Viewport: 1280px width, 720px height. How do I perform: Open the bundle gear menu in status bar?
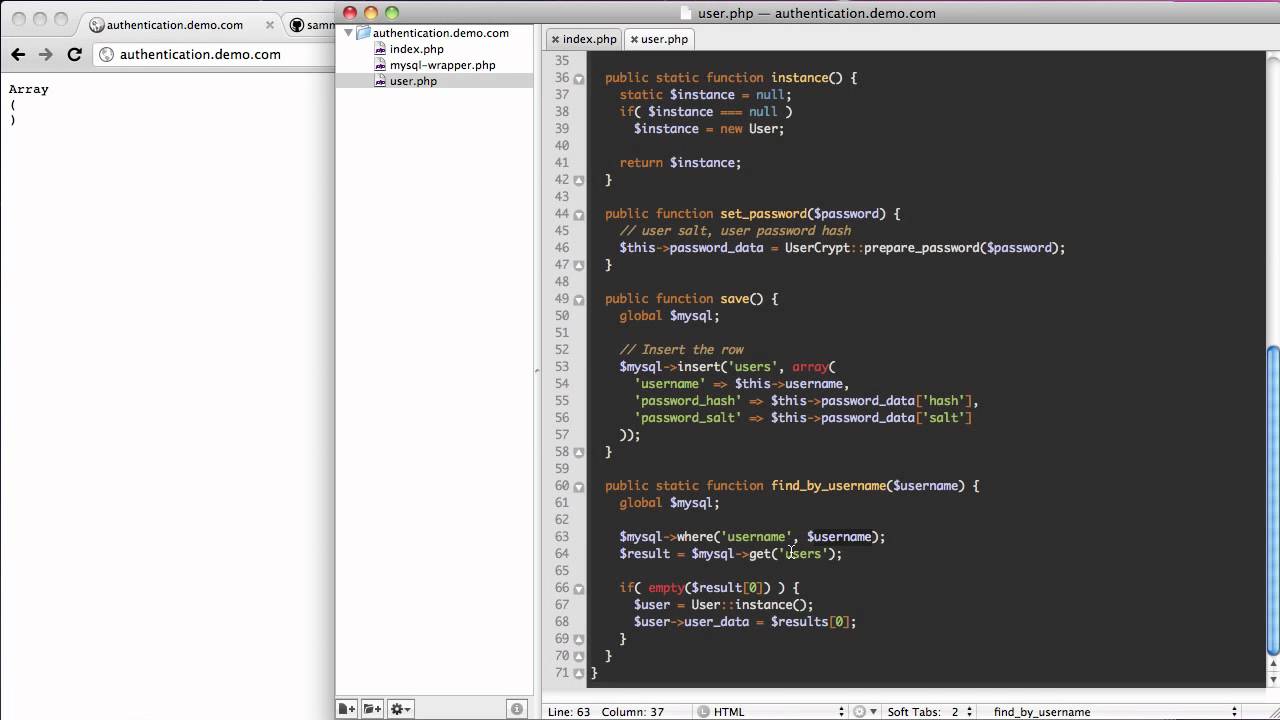(x=865, y=711)
